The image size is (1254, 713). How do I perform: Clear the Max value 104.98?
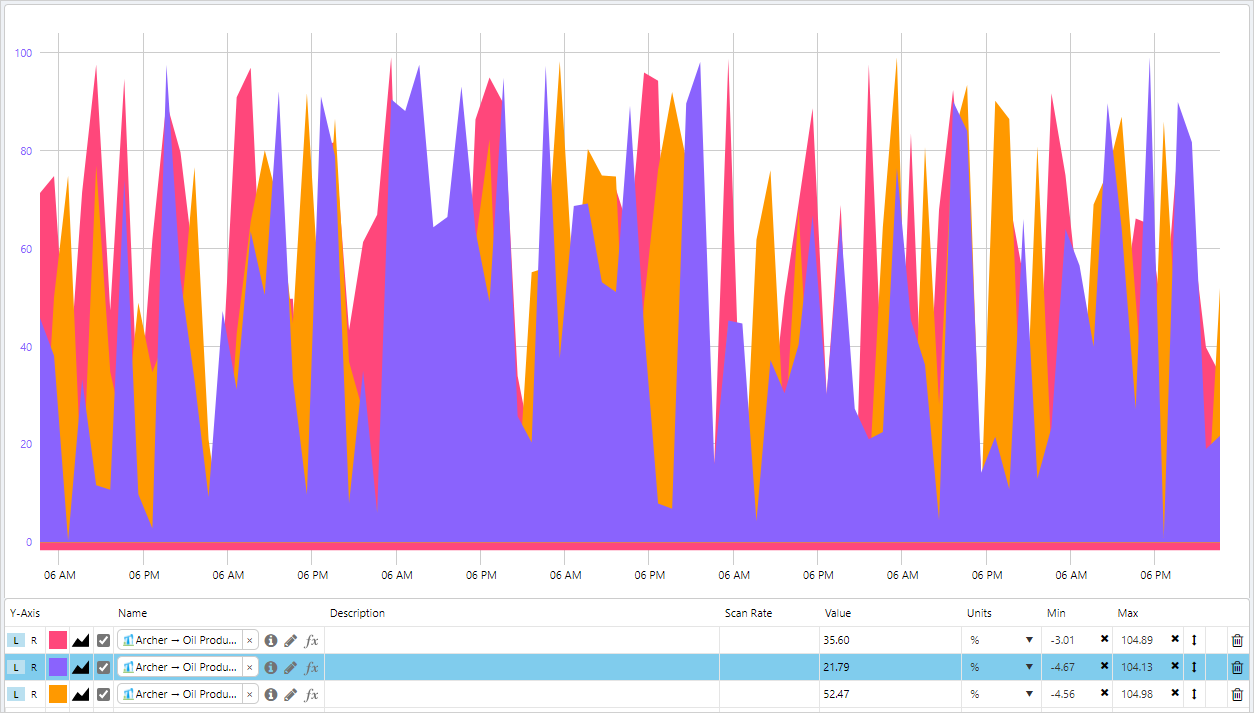pyautogui.click(x=1175, y=694)
